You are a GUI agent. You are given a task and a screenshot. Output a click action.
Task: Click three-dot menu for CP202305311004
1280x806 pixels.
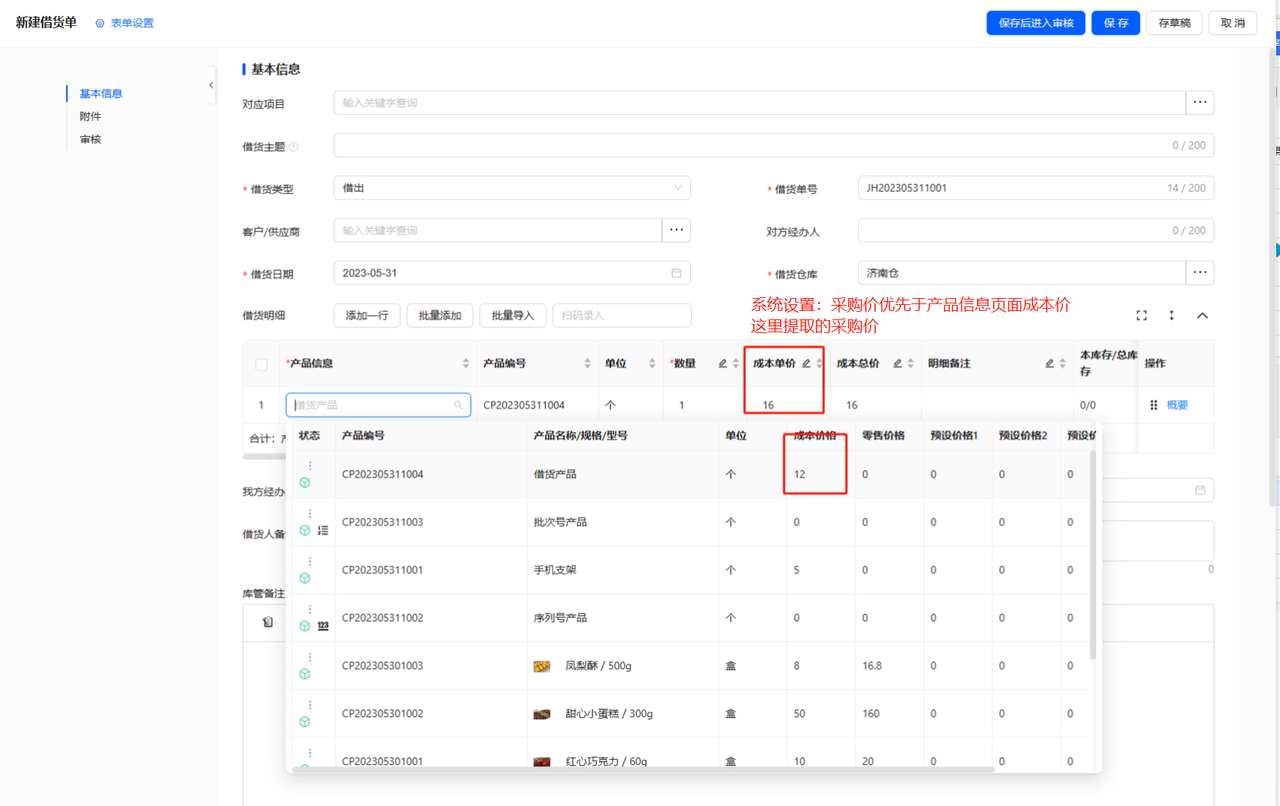pos(310,466)
